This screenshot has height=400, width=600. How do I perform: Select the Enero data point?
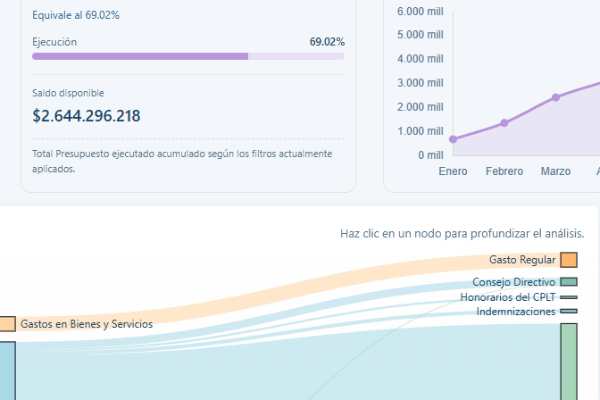(453, 139)
